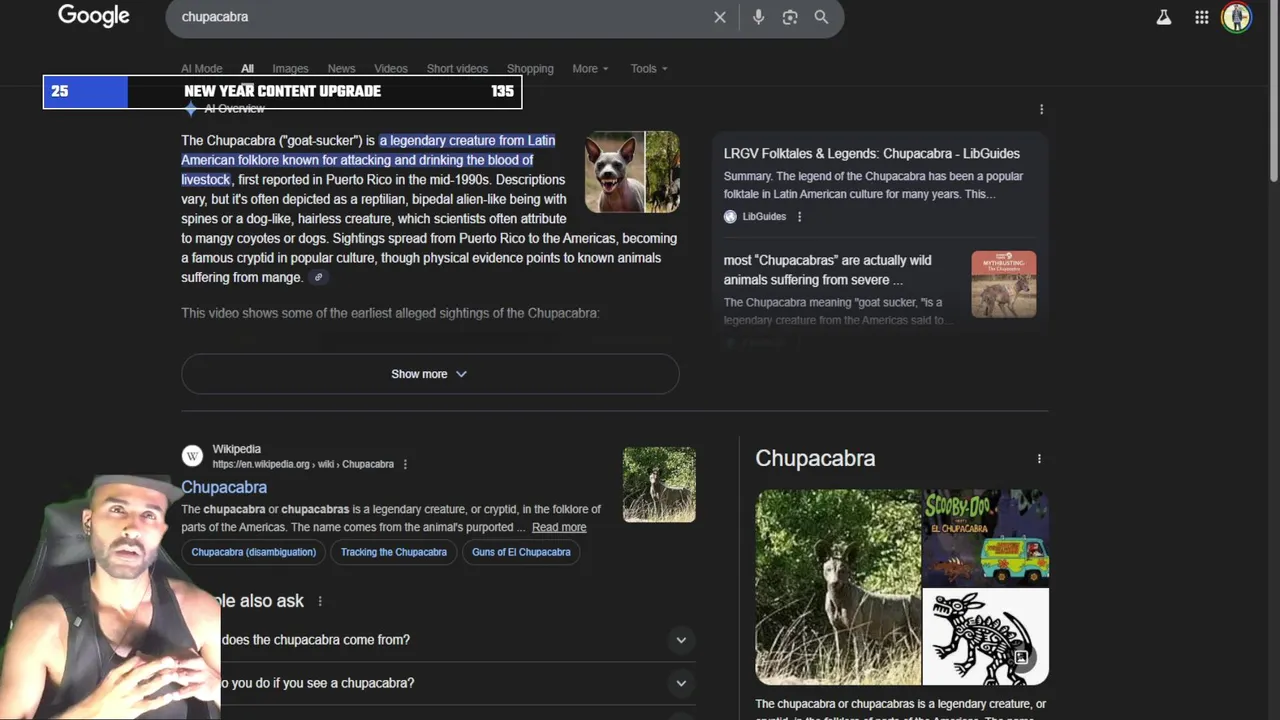Screen dimensions: 1280x720
Task: Open the large chupacabra photo in knowledge panel
Action: coord(838,587)
